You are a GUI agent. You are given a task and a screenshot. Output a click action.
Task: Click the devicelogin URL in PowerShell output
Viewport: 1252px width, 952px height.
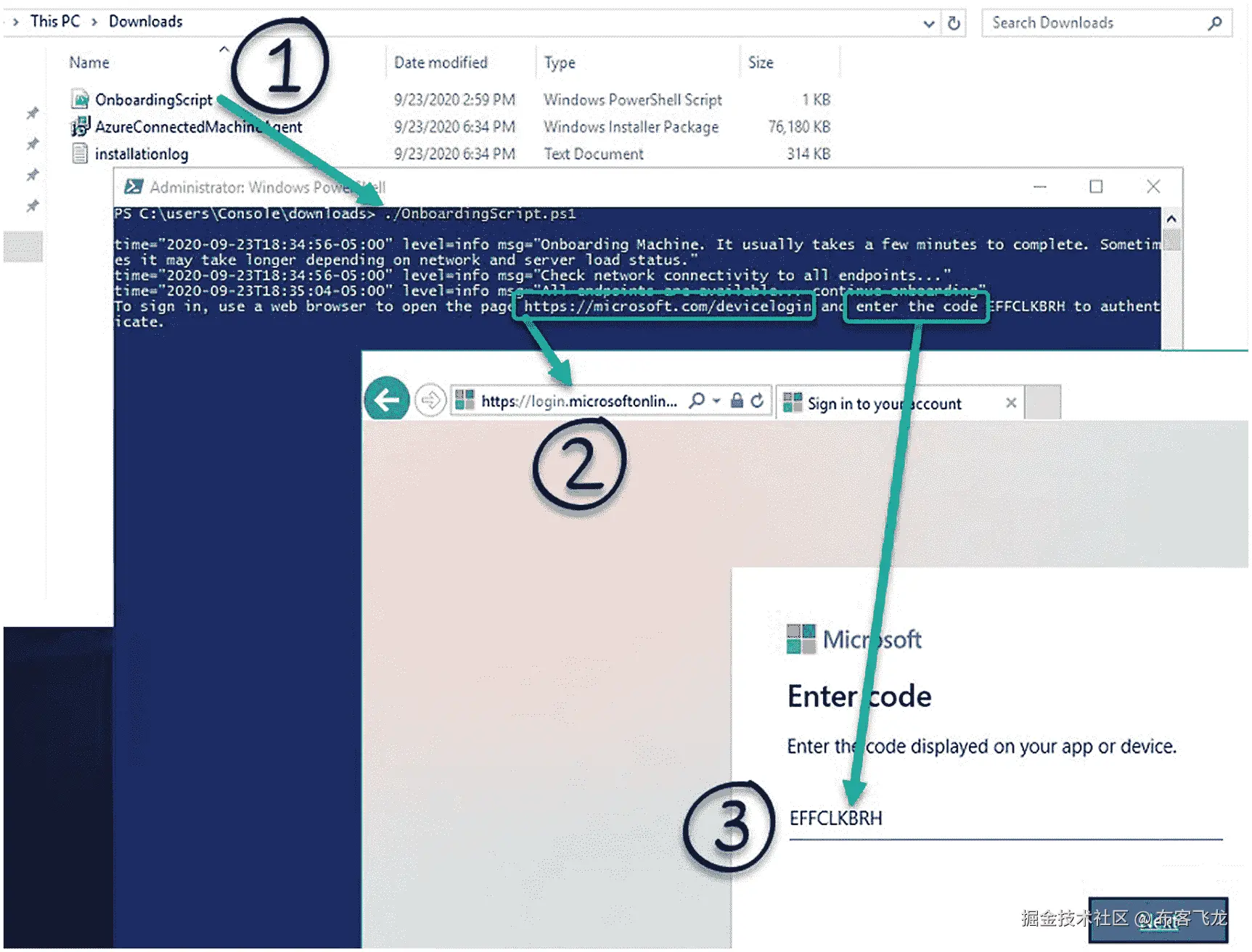coord(667,306)
